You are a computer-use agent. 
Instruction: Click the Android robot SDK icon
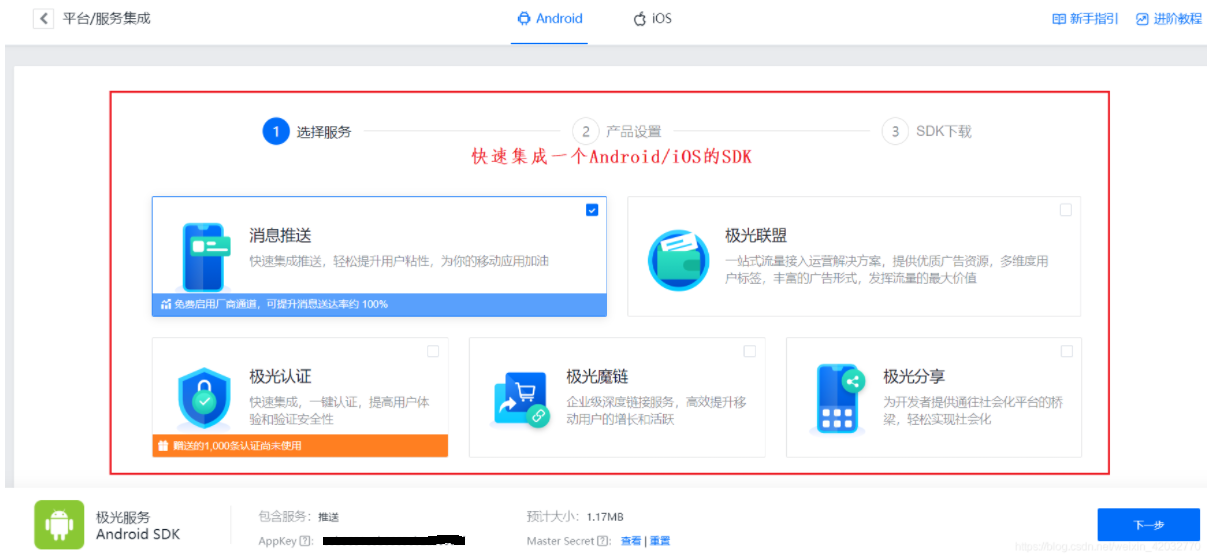(x=59, y=525)
